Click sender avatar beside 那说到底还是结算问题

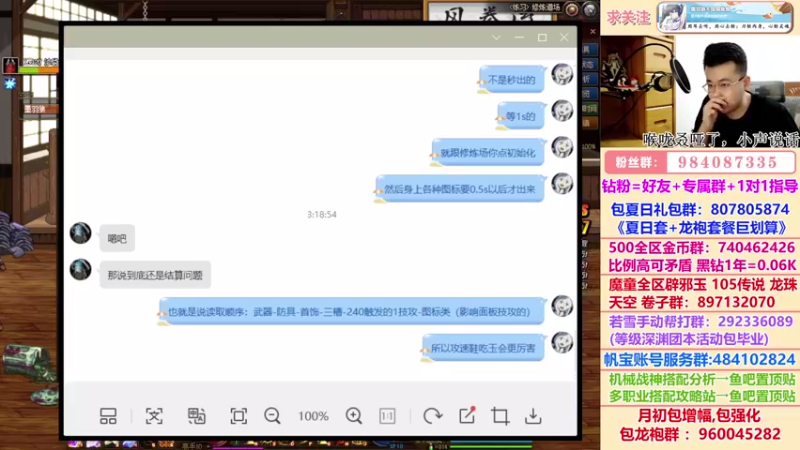pos(80,270)
